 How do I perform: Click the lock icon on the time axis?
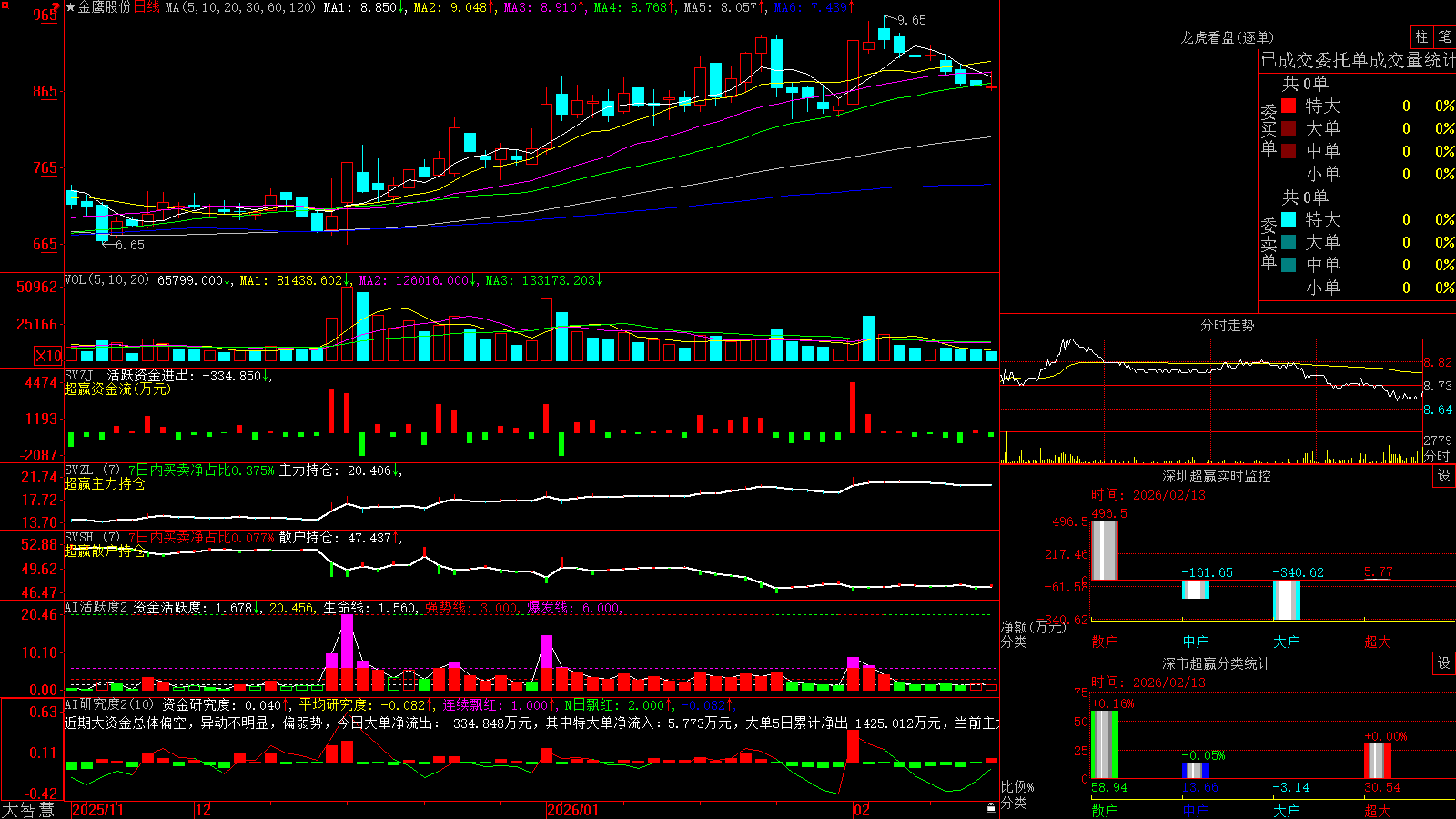coord(992,808)
